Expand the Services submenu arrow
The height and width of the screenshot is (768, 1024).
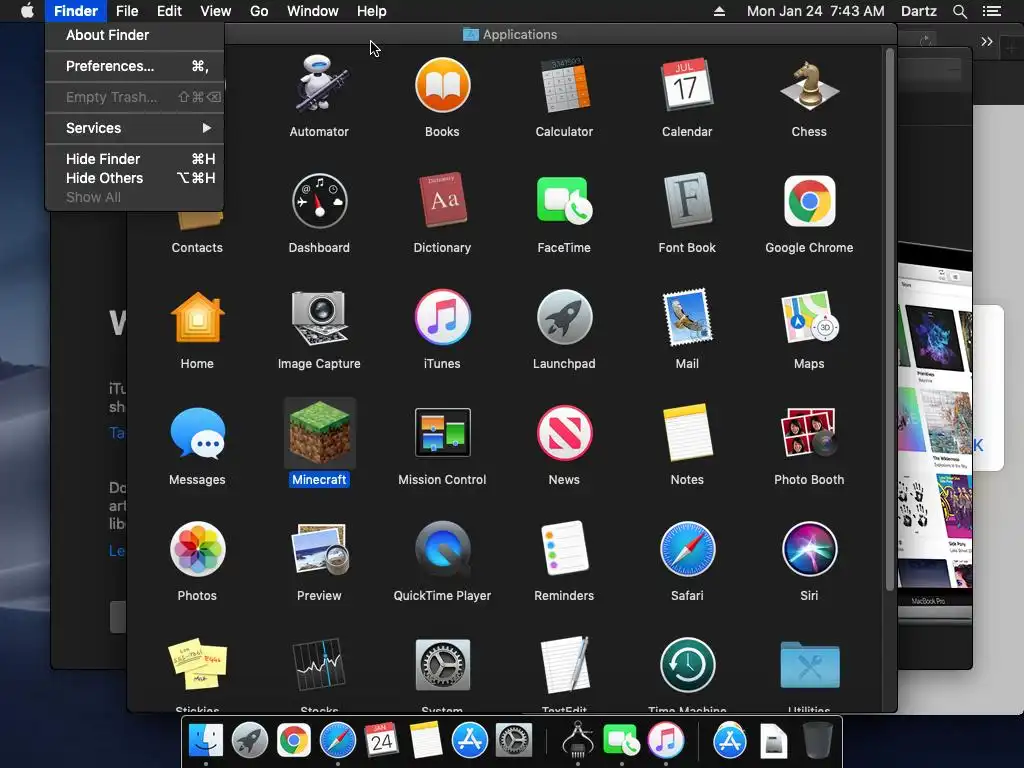[x=206, y=128]
